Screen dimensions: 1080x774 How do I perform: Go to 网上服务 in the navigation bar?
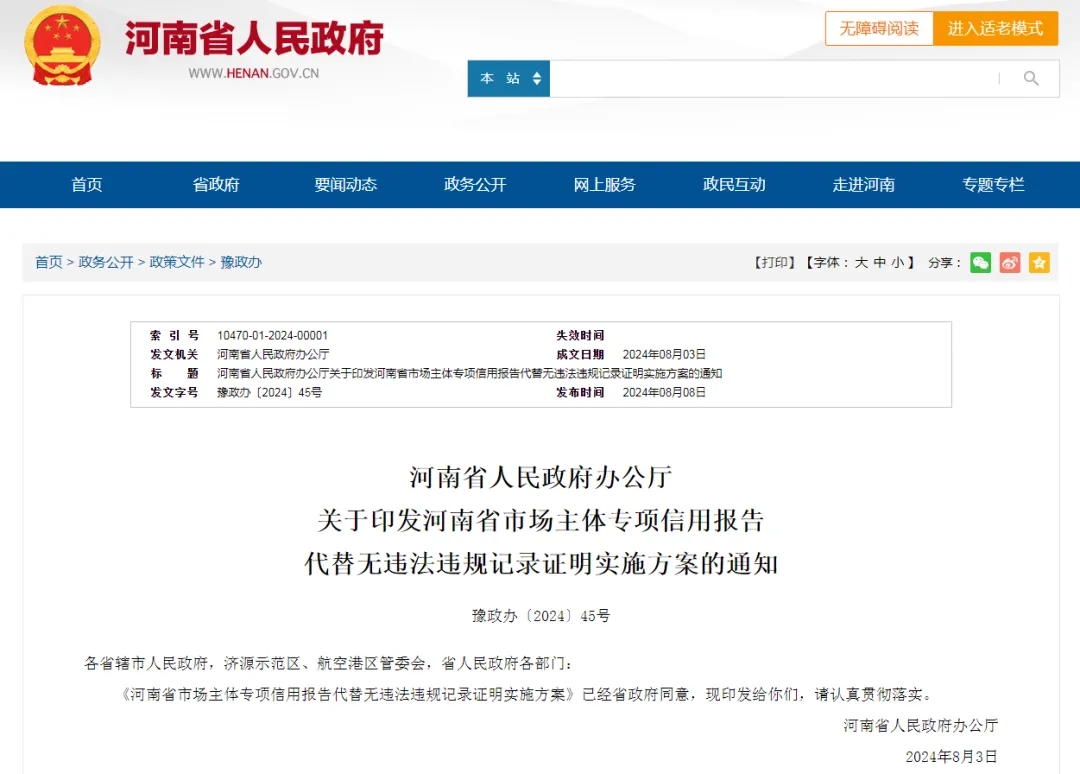pyautogui.click(x=604, y=185)
